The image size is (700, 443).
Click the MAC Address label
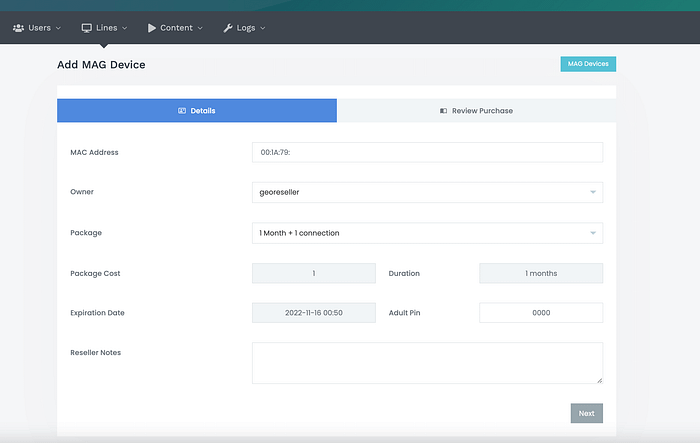point(94,152)
